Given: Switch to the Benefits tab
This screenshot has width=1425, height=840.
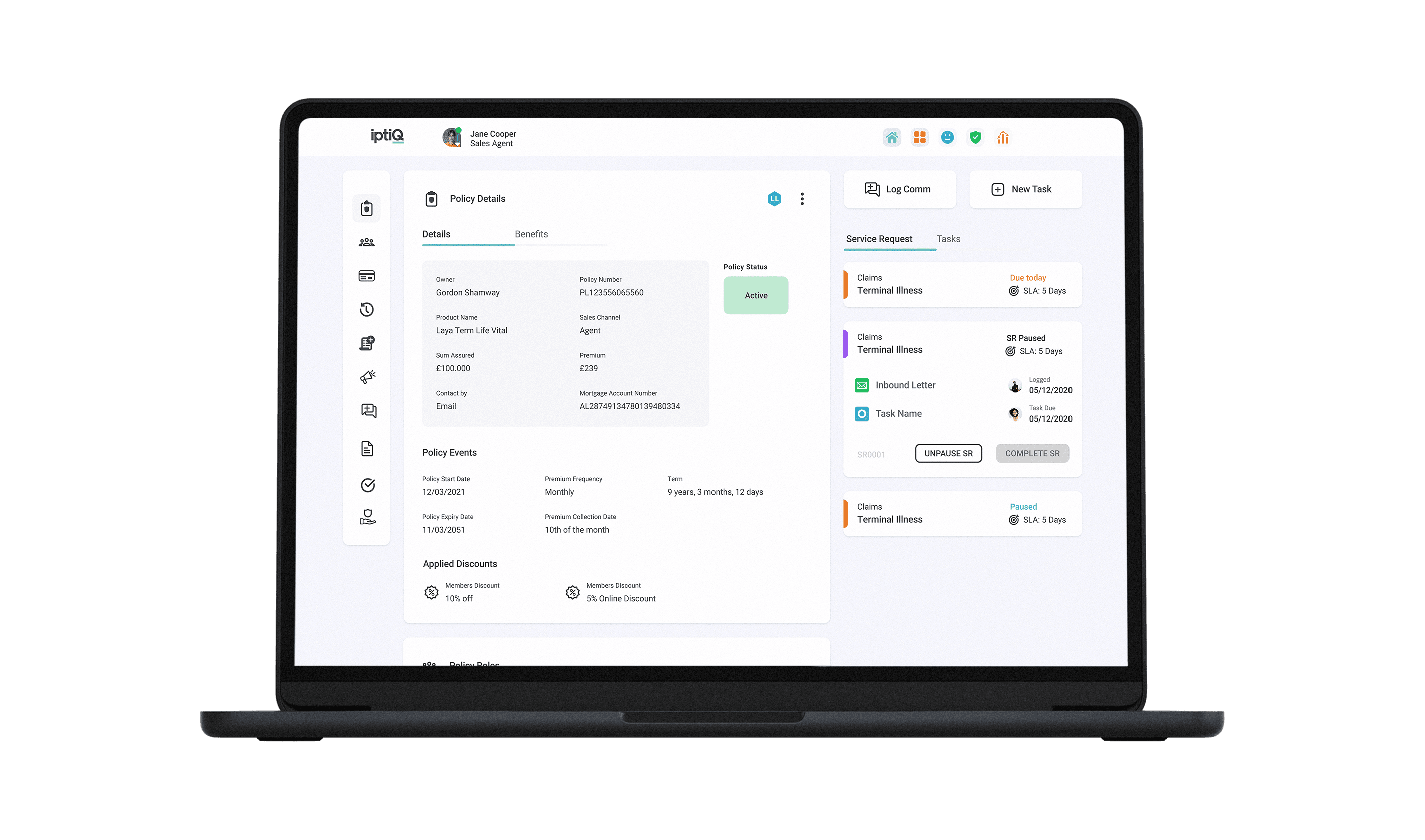Looking at the screenshot, I should click(530, 234).
